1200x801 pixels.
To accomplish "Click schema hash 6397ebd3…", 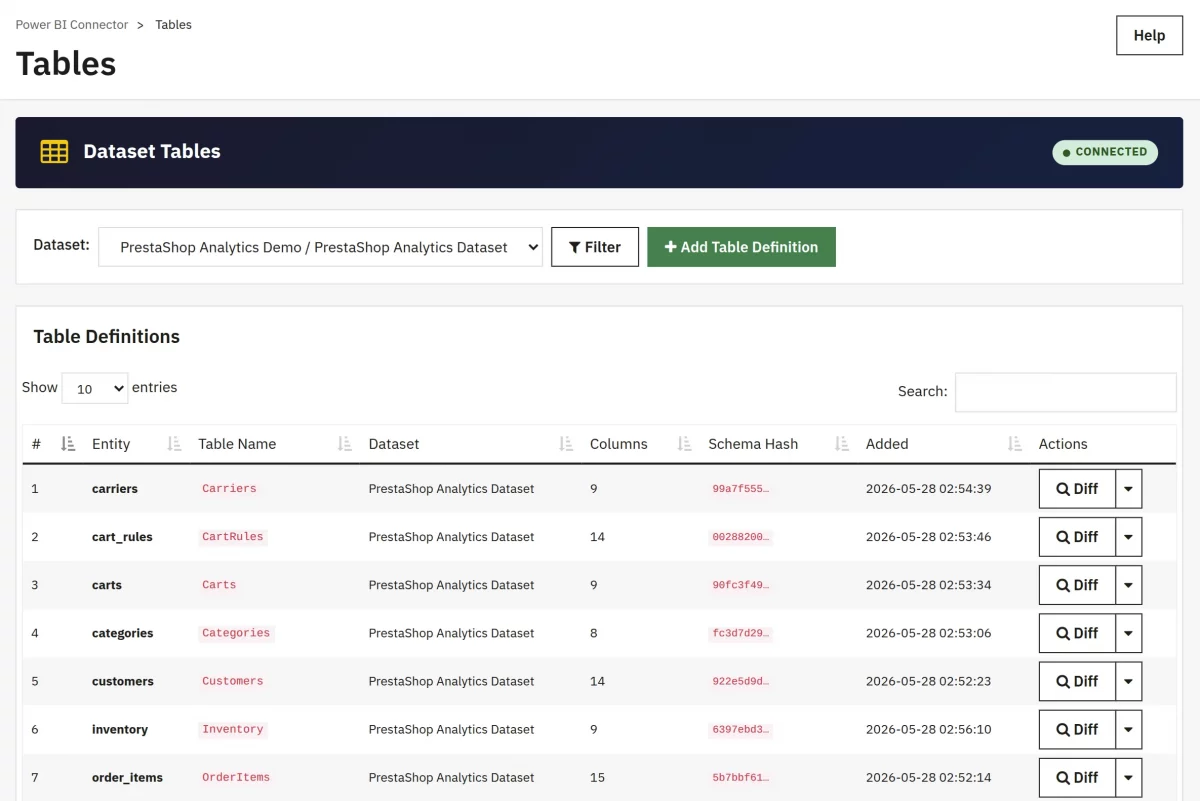I will tap(741, 729).
